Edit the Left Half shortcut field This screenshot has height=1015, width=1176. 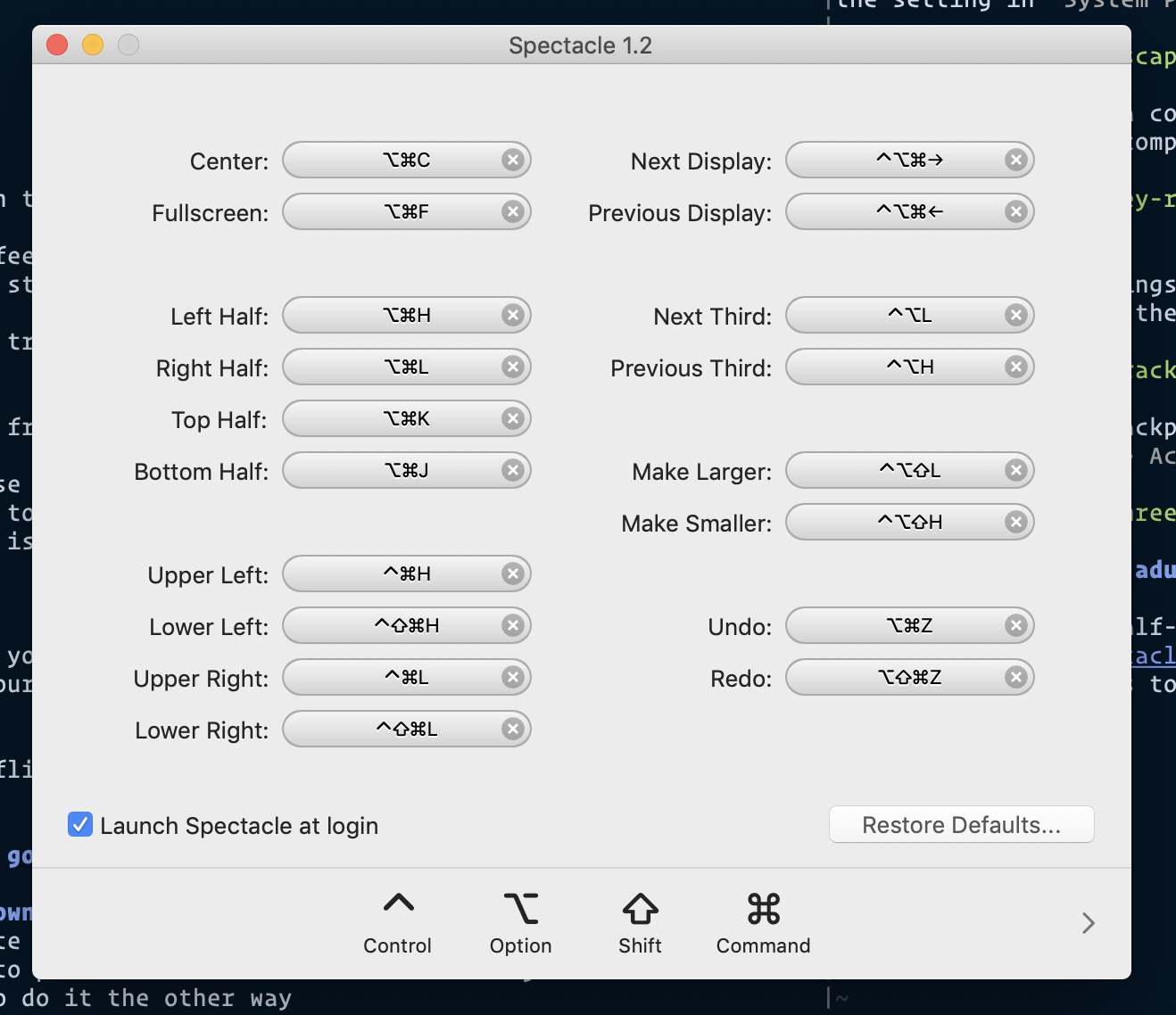click(407, 315)
